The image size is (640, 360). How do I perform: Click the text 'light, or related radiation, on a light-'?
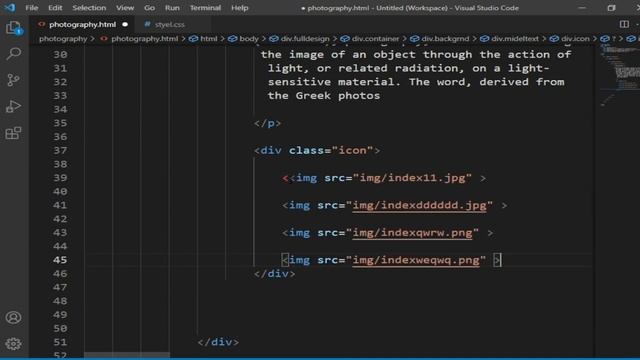pyautogui.click(x=409, y=68)
